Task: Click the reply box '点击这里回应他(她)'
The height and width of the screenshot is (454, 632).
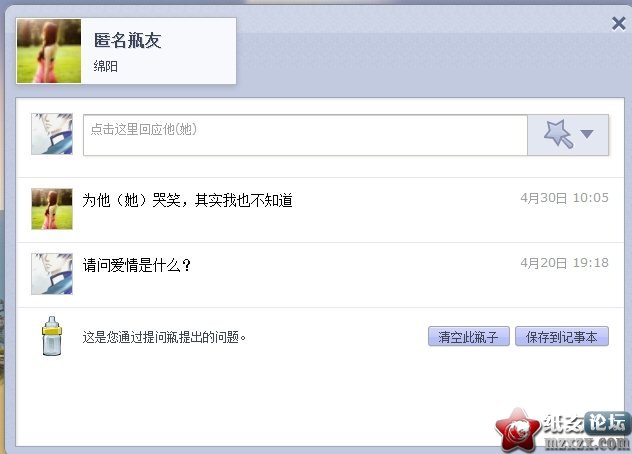Action: point(305,135)
